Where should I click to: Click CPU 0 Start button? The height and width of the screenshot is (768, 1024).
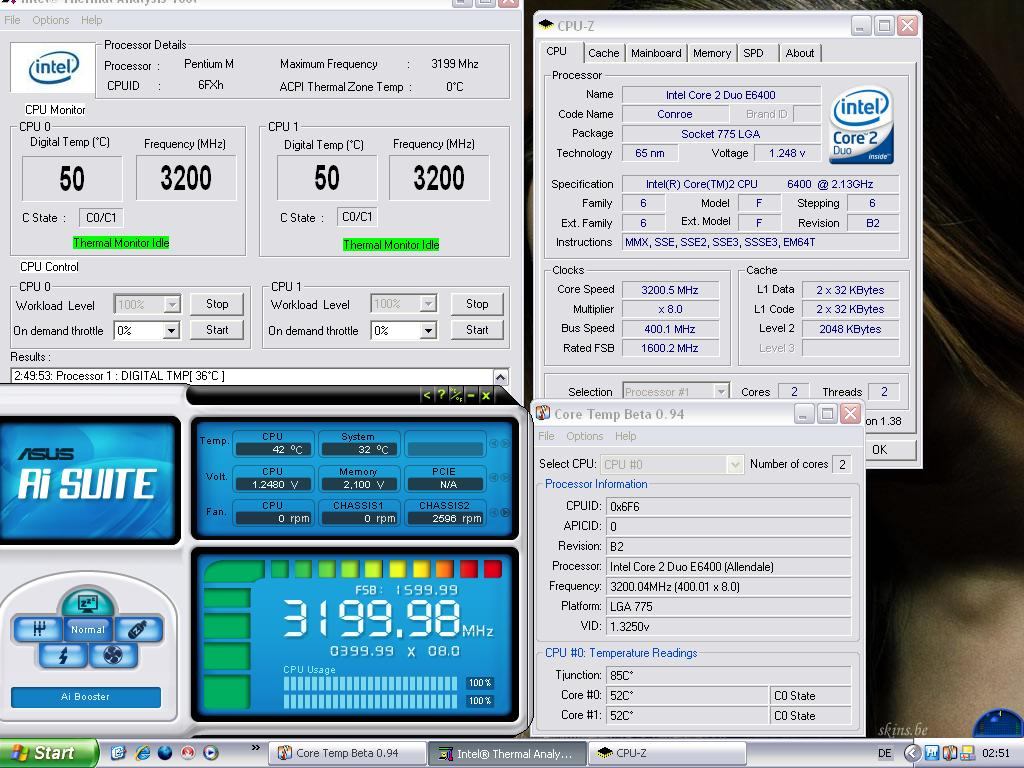[217, 330]
